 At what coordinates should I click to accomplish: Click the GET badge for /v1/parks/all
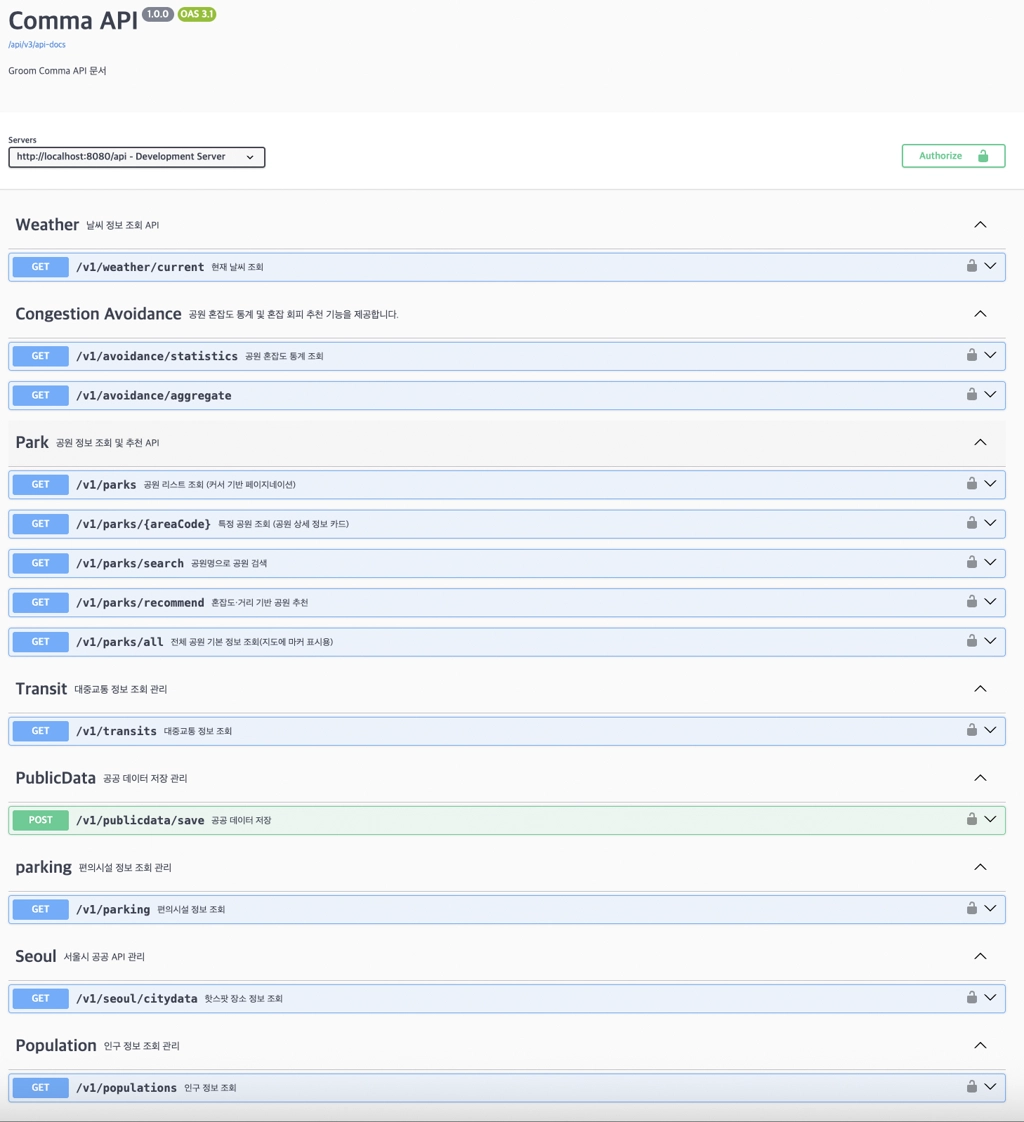41,642
